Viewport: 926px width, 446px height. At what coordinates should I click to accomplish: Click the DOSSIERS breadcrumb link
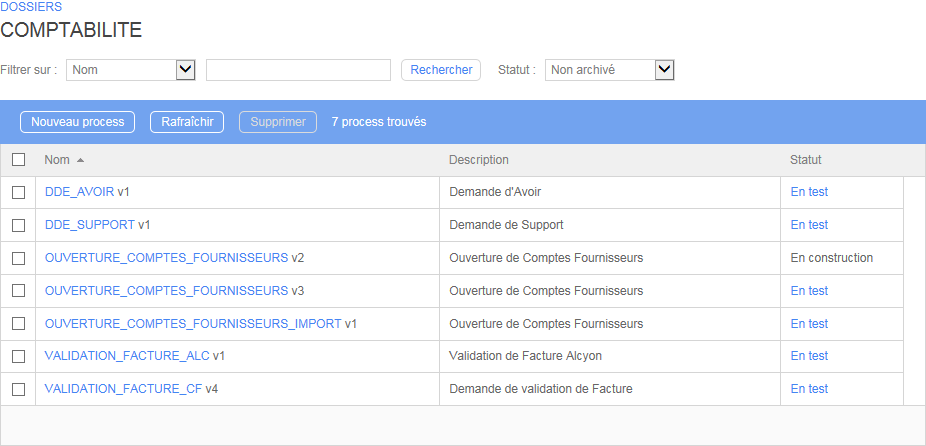click(x=31, y=7)
